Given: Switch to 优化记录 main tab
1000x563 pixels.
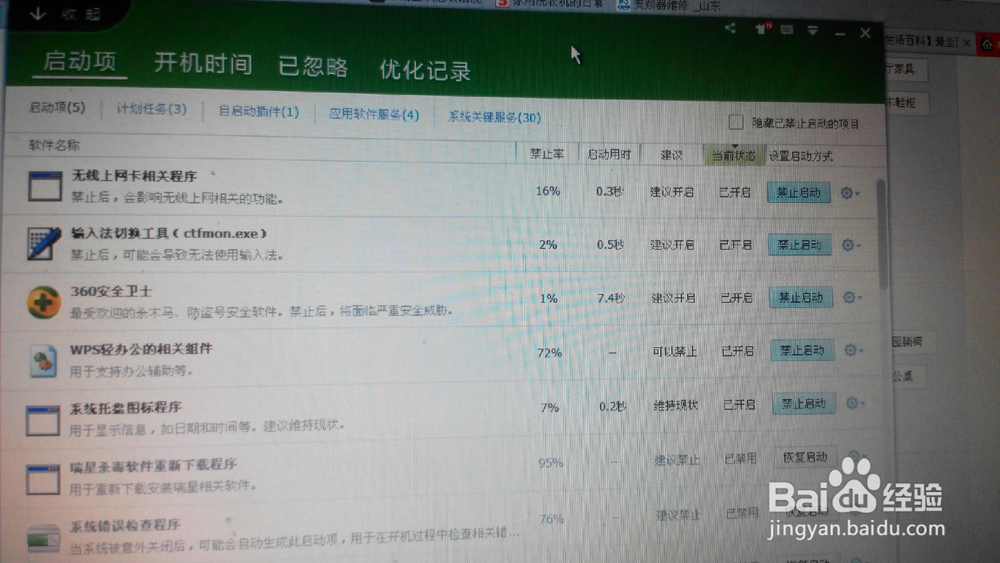Looking at the screenshot, I should [425, 70].
